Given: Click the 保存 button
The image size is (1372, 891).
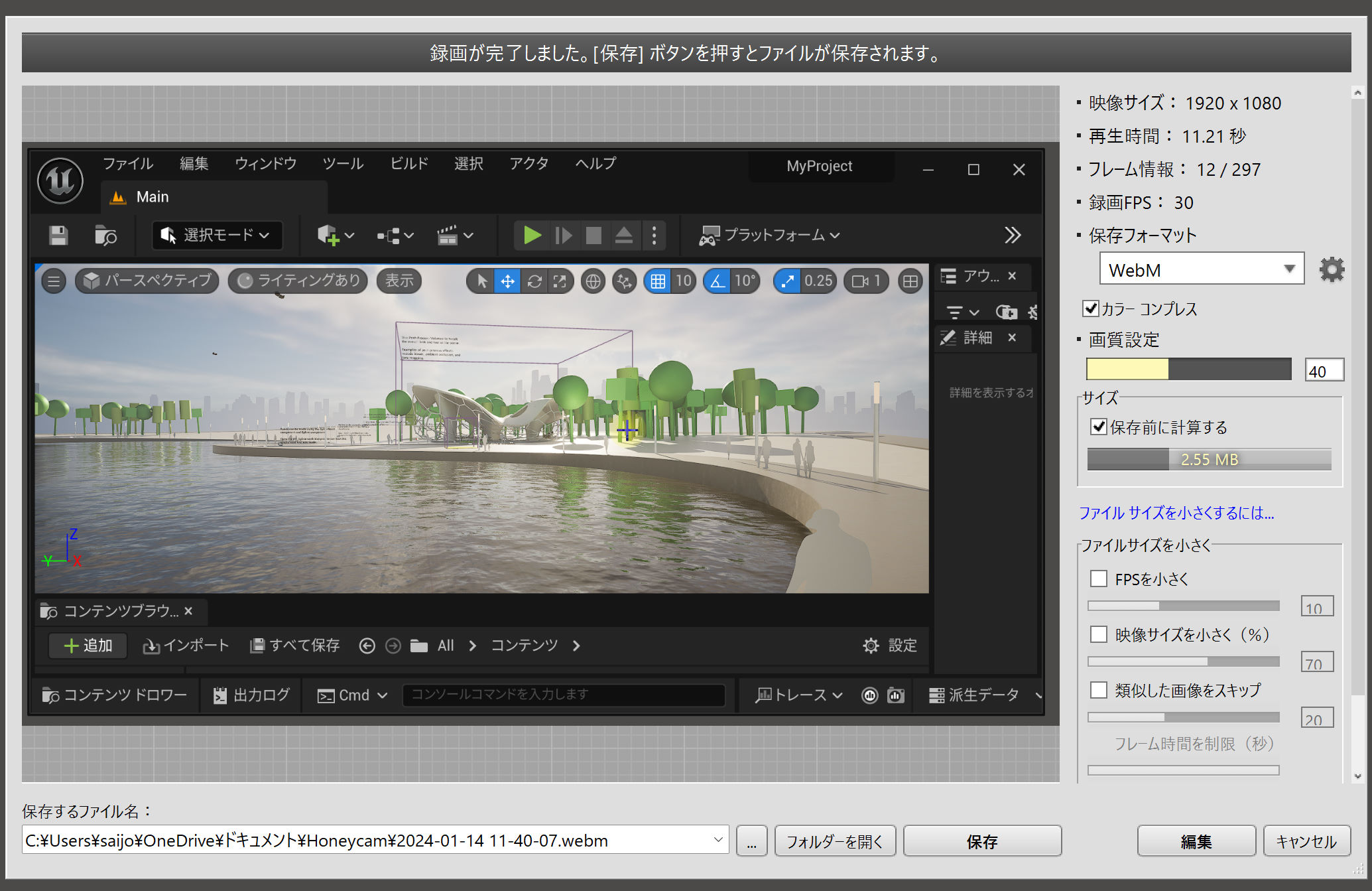Looking at the screenshot, I should pyautogui.click(x=982, y=841).
